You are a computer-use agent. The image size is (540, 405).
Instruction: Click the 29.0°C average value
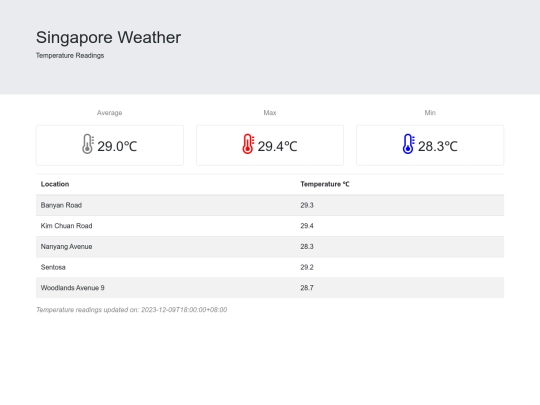tap(117, 146)
